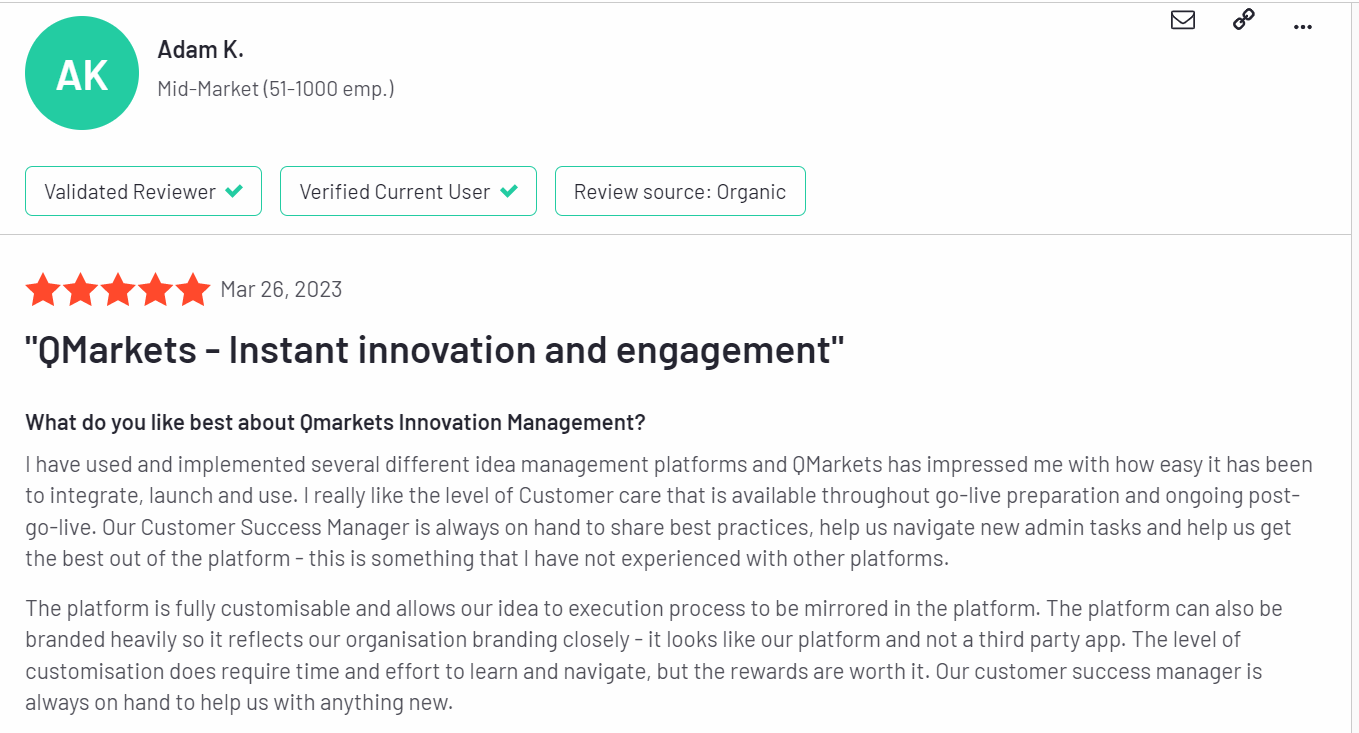The height and width of the screenshot is (733, 1359).
Task: Click the first rating star
Action: click(x=43, y=290)
